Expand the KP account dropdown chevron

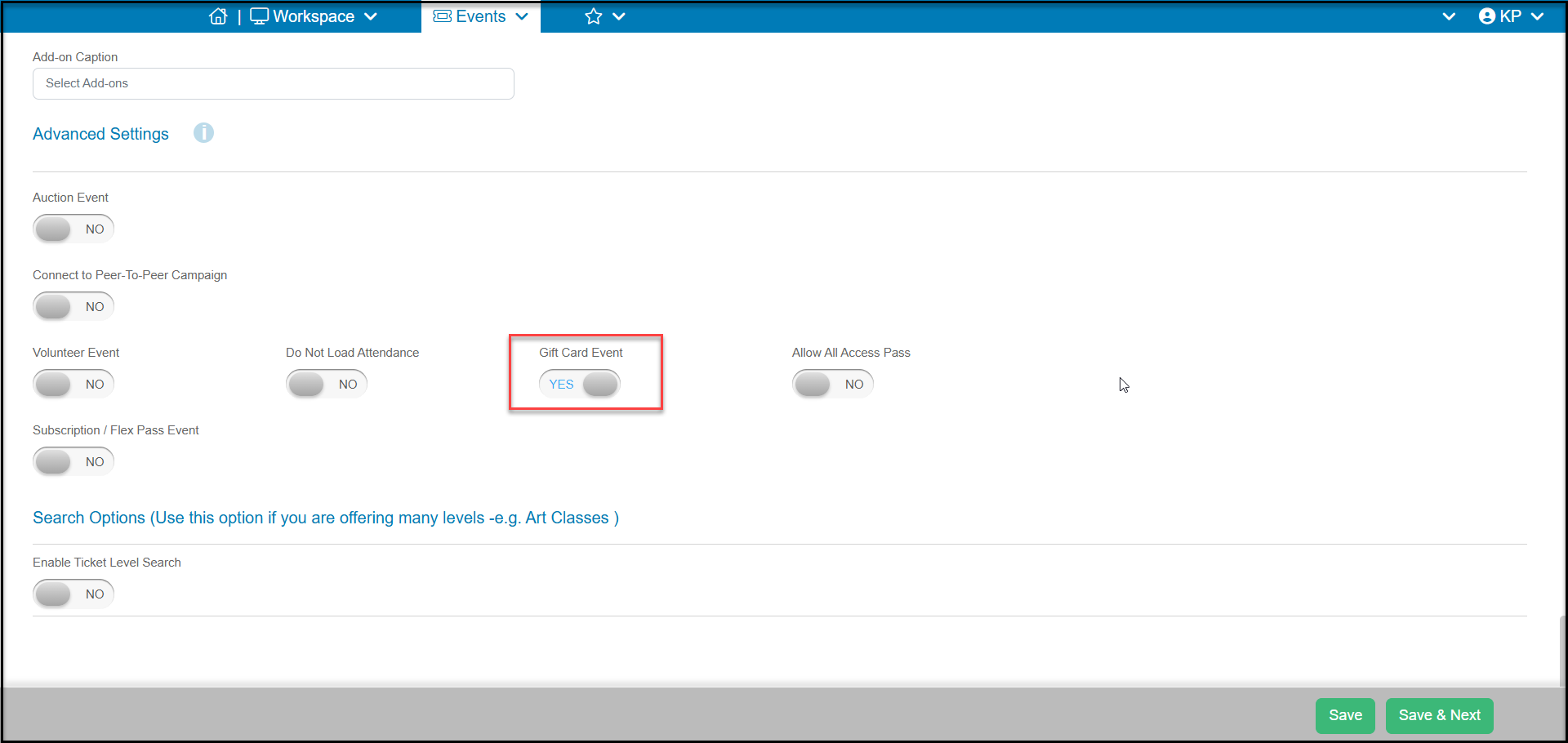tap(1537, 16)
